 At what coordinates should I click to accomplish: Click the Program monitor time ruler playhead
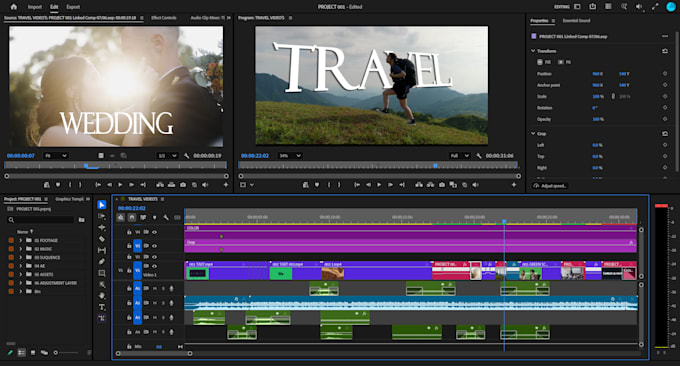[435, 165]
